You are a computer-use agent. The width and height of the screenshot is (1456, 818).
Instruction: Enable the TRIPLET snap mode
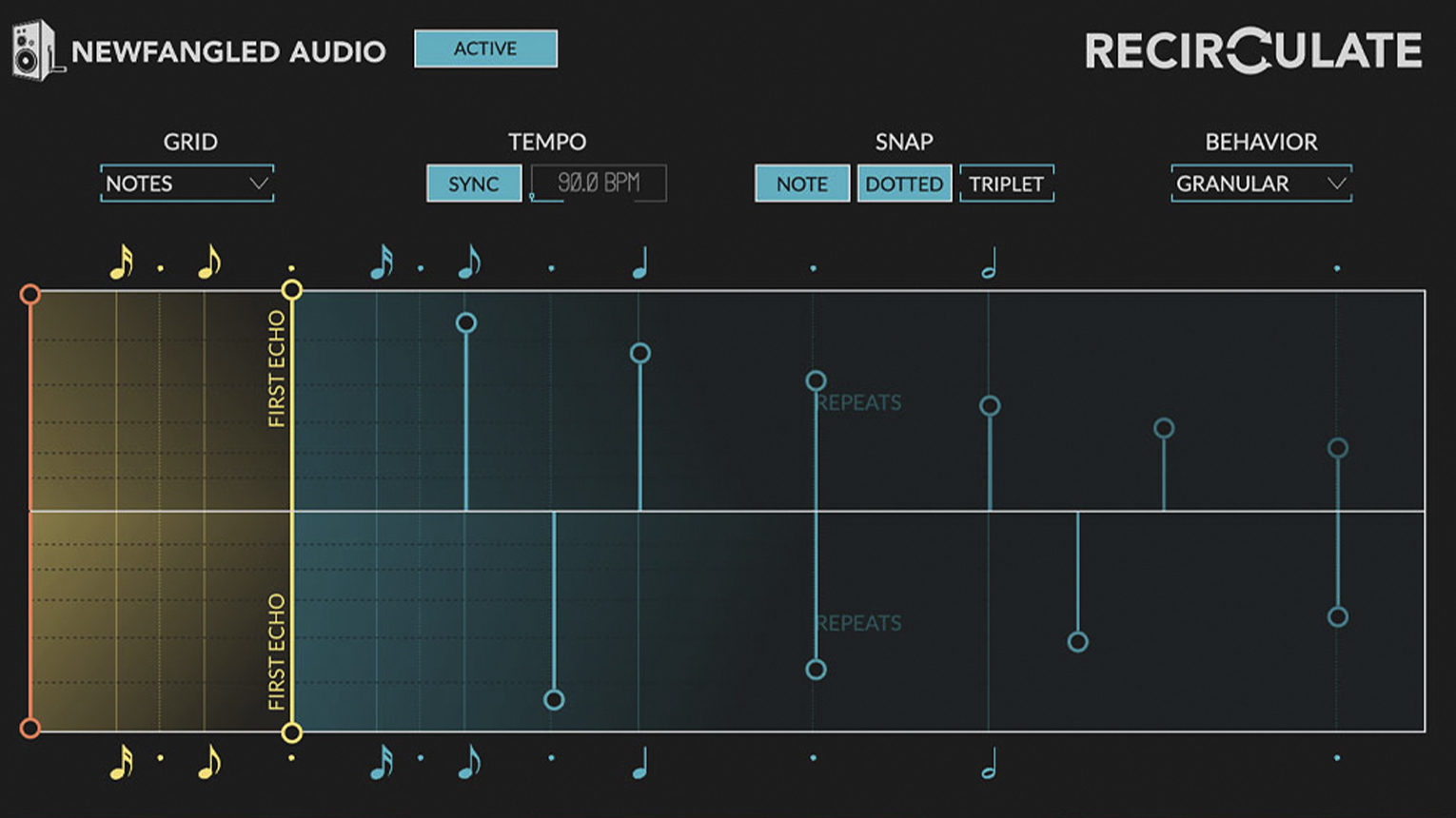coord(1007,183)
